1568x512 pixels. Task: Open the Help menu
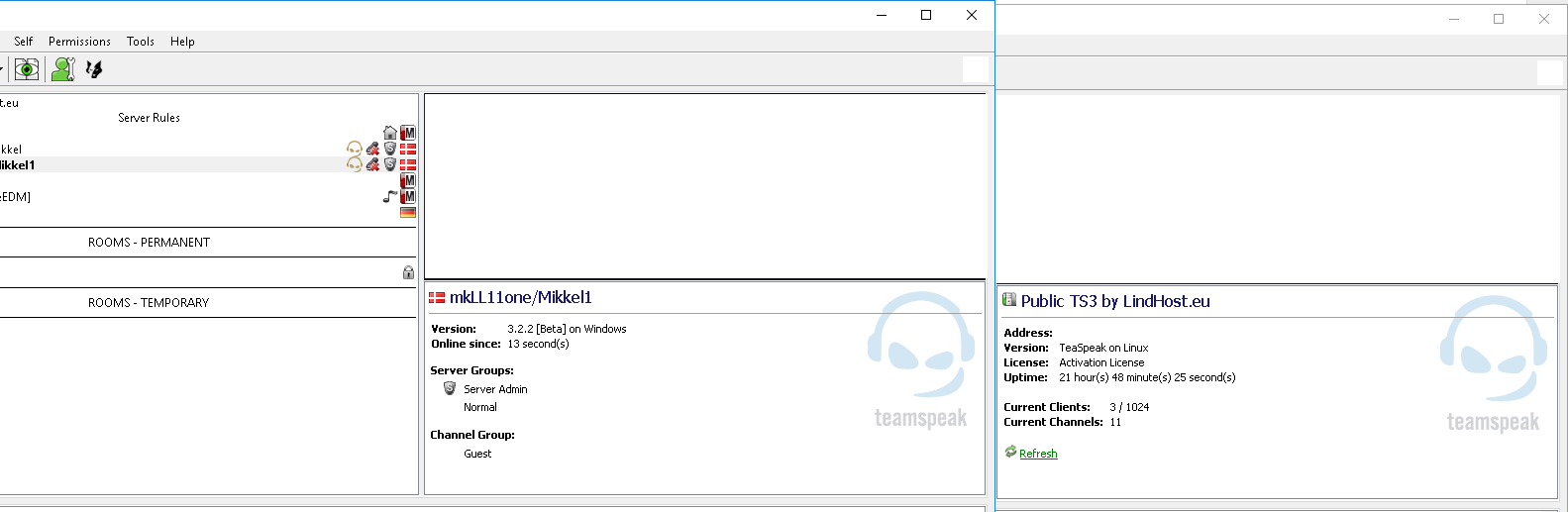click(x=182, y=42)
